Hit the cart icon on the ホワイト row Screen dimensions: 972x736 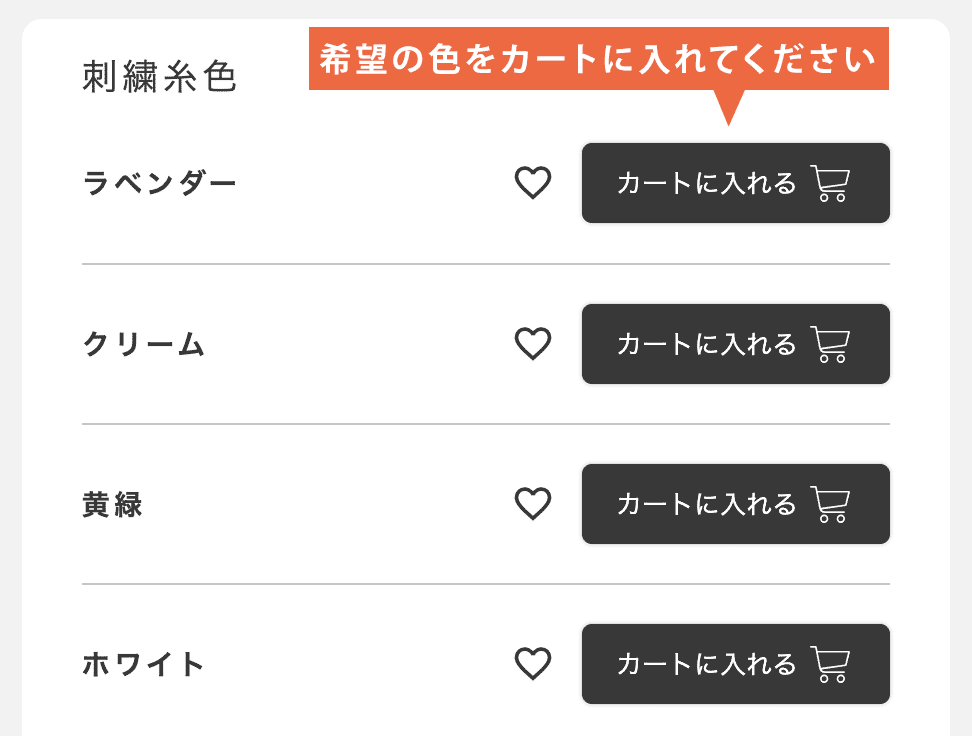830,663
